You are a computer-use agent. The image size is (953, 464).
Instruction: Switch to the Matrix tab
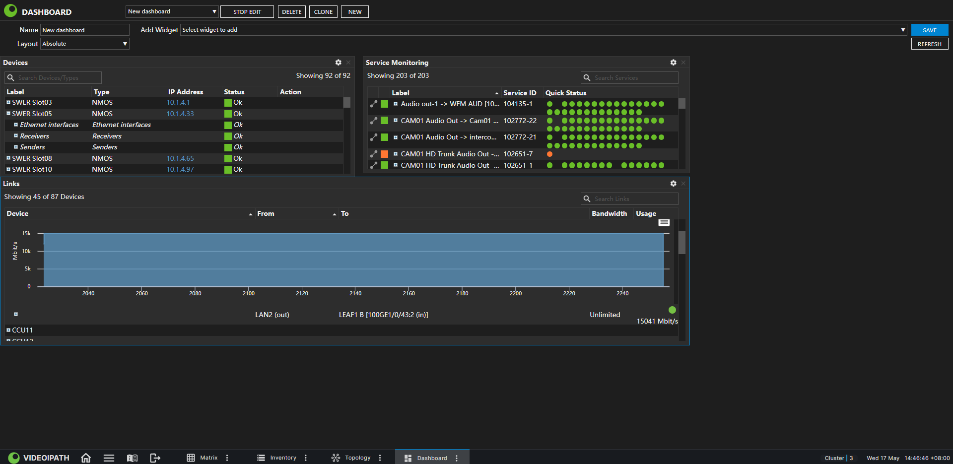click(x=208, y=457)
